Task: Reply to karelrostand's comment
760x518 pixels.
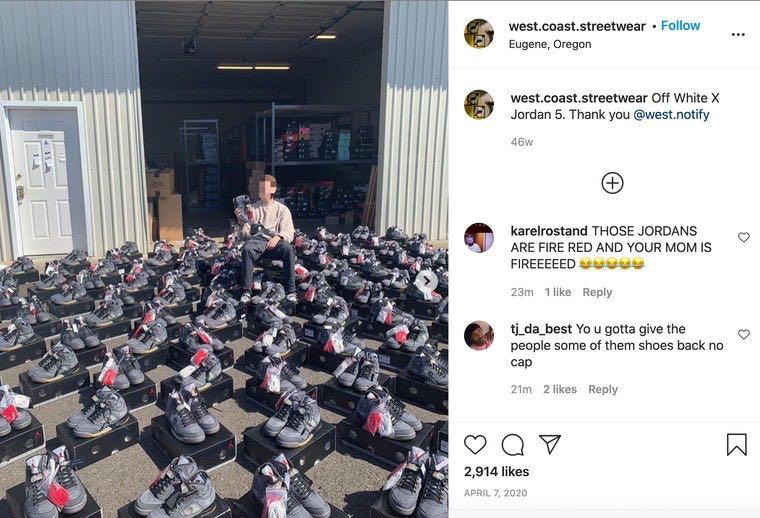Action: (x=597, y=292)
